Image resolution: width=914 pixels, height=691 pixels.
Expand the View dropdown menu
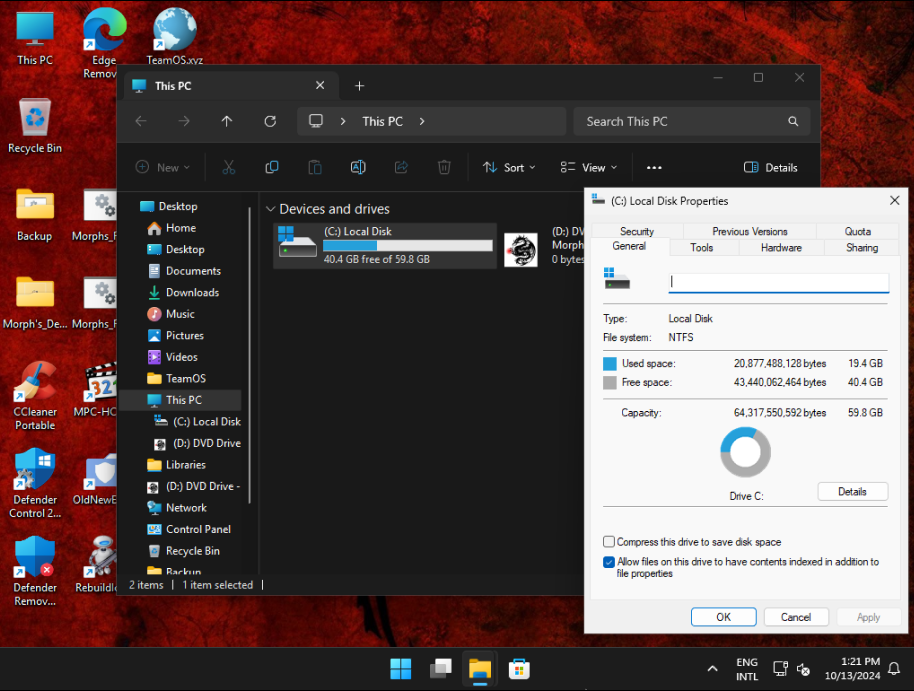pyautogui.click(x=588, y=168)
